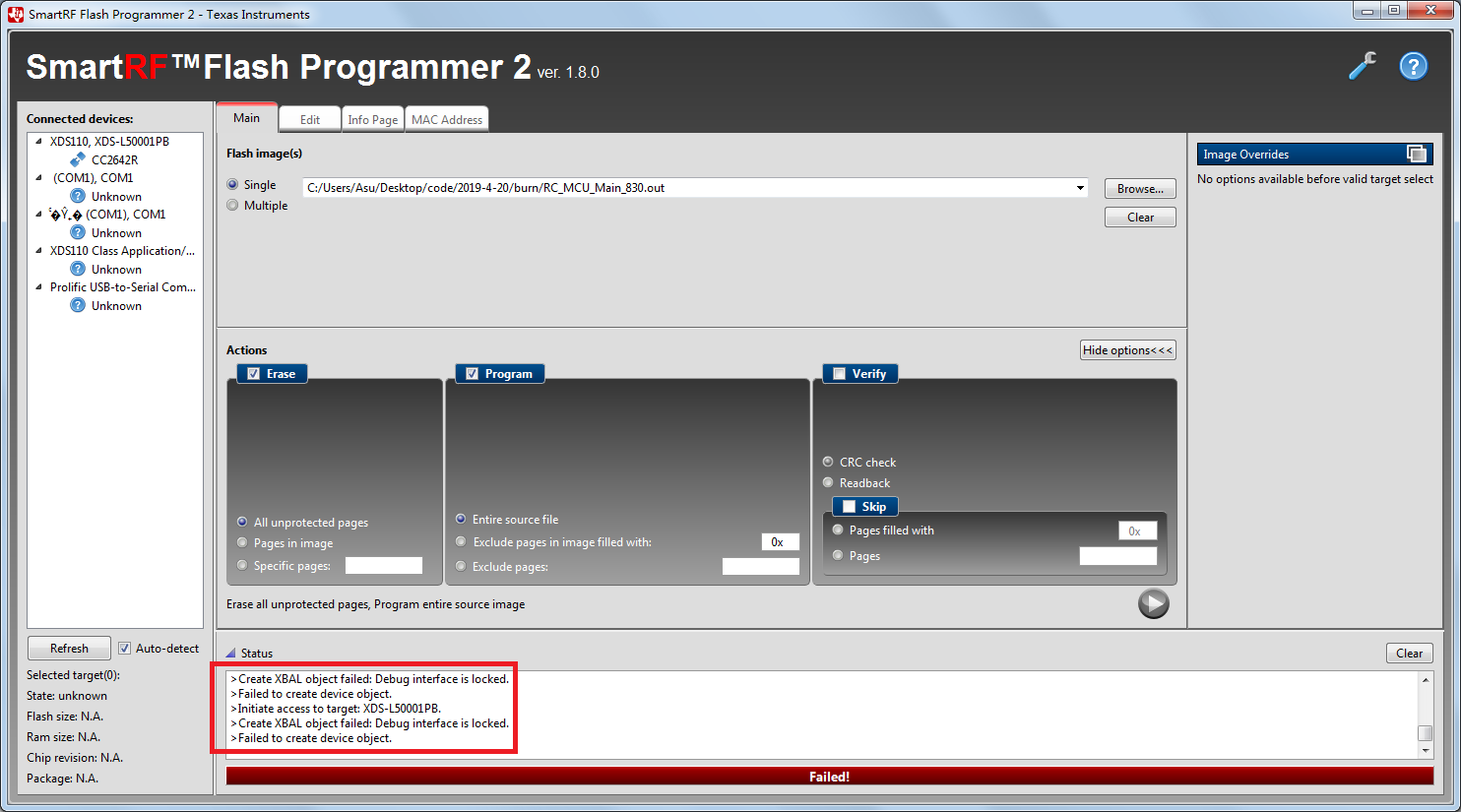Start the flash action with the play button
Image resolution: width=1461 pixels, height=812 pixels.
(x=1153, y=603)
